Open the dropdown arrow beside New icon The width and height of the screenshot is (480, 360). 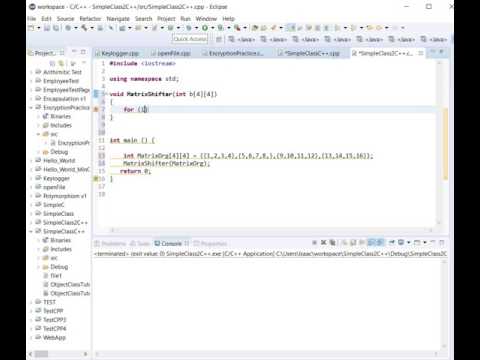39,28
